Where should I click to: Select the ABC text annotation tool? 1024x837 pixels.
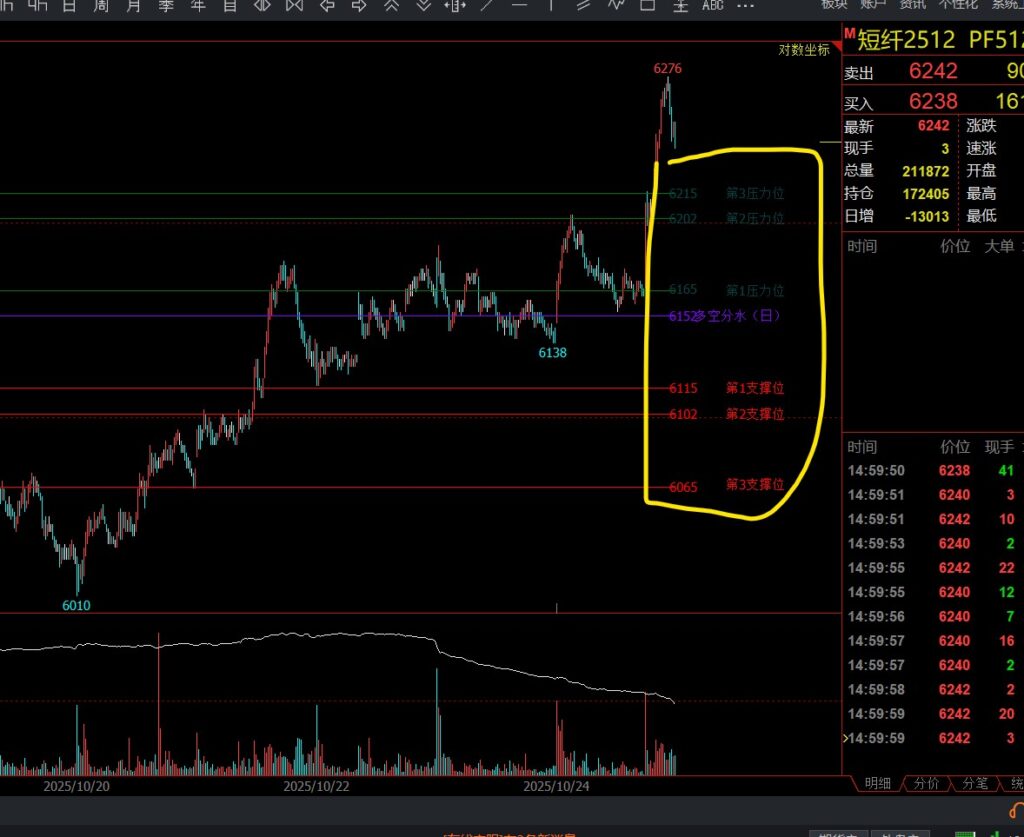click(x=712, y=5)
